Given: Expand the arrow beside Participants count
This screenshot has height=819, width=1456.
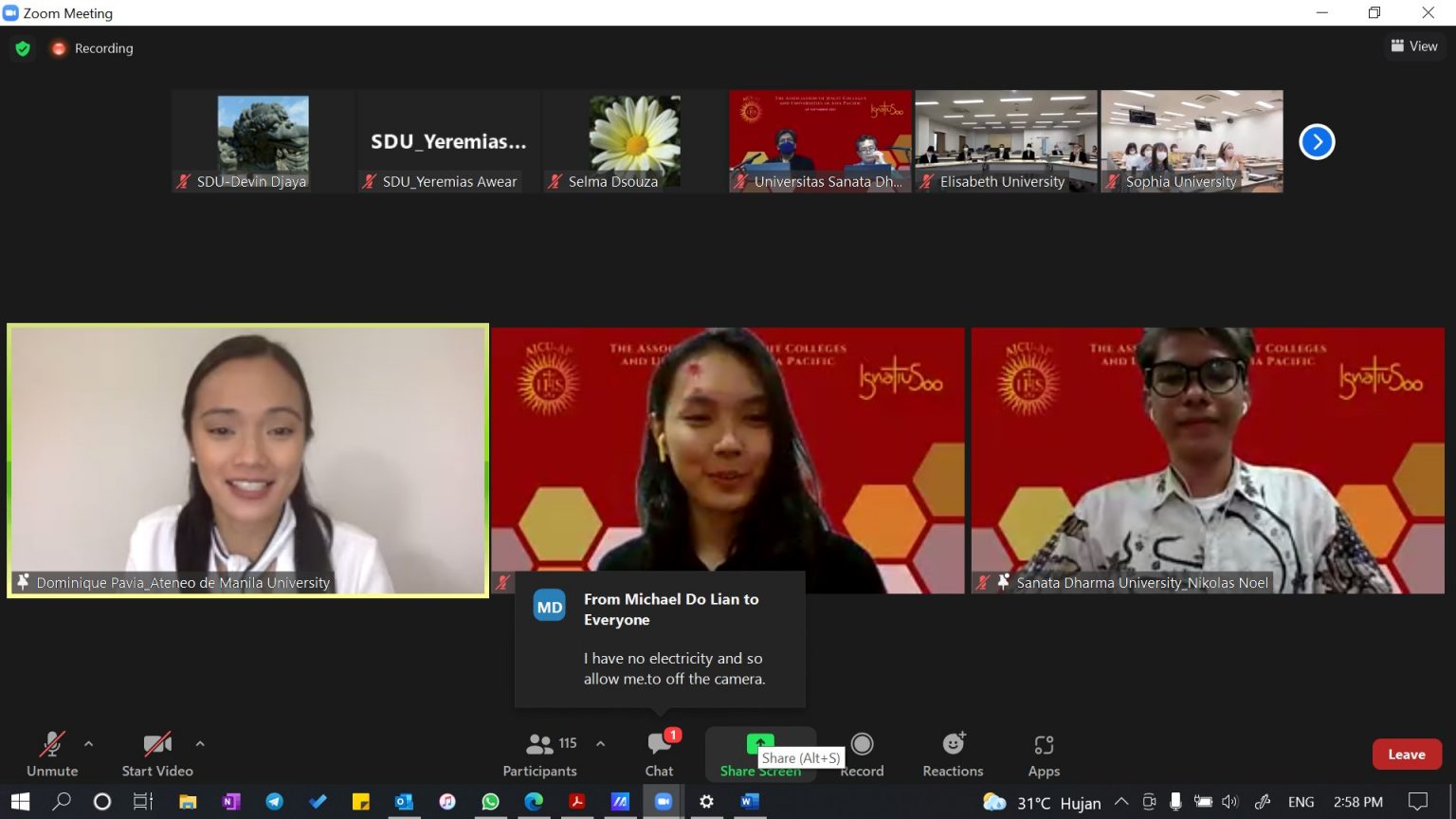Looking at the screenshot, I should coord(600,744).
